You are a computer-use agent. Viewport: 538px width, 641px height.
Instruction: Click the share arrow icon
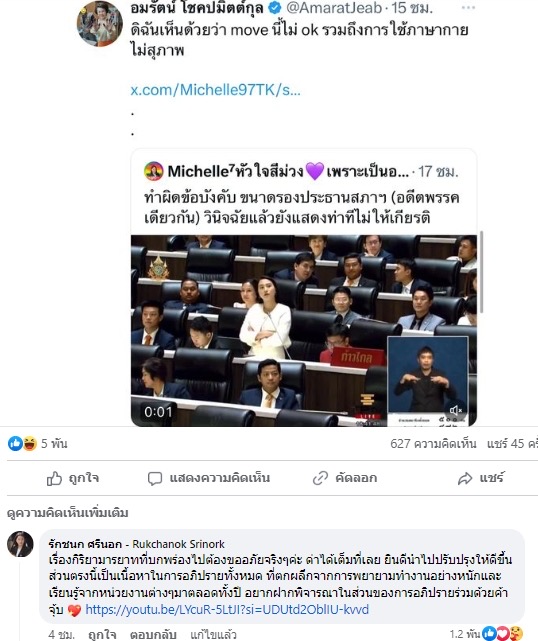tap(465, 478)
